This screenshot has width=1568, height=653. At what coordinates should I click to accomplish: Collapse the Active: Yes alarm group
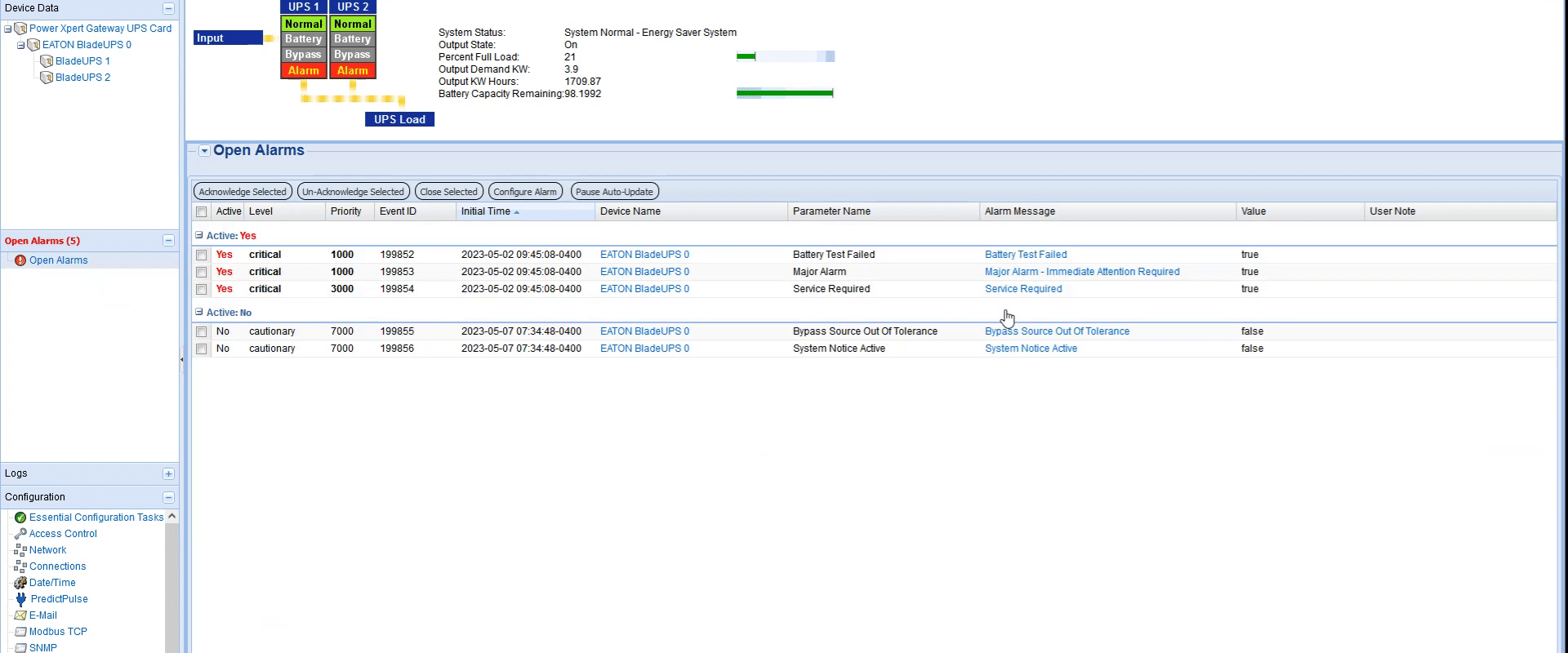(199, 235)
